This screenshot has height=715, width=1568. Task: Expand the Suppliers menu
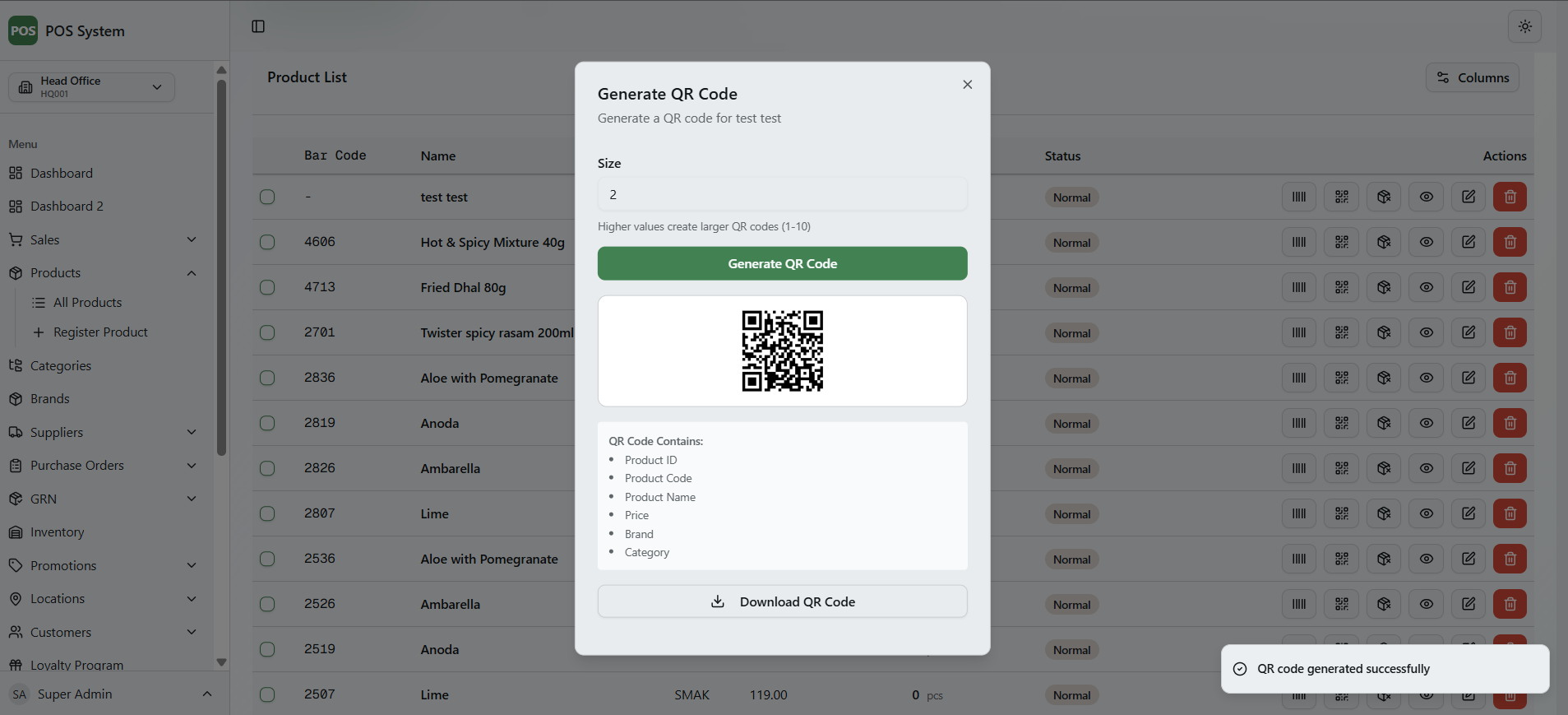click(x=103, y=432)
